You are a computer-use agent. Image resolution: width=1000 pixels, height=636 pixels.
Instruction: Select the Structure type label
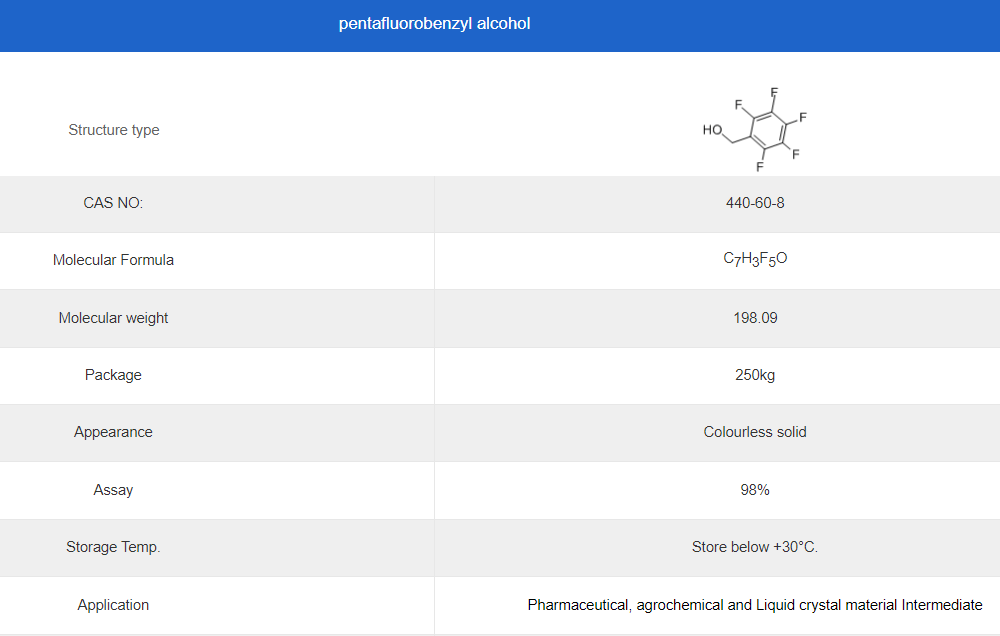(114, 130)
